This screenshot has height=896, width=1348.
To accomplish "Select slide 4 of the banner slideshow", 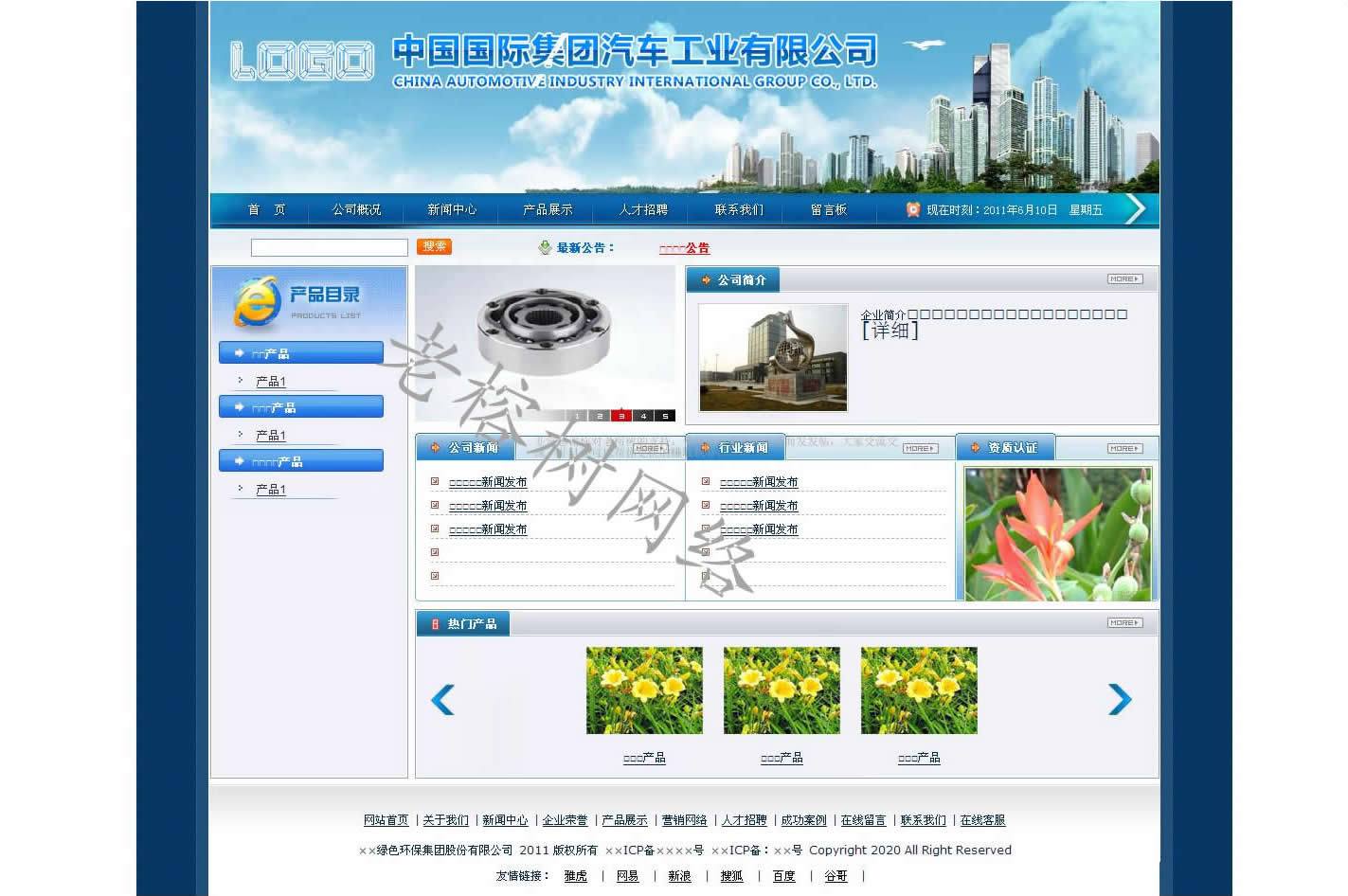I will tap(643, 416).
